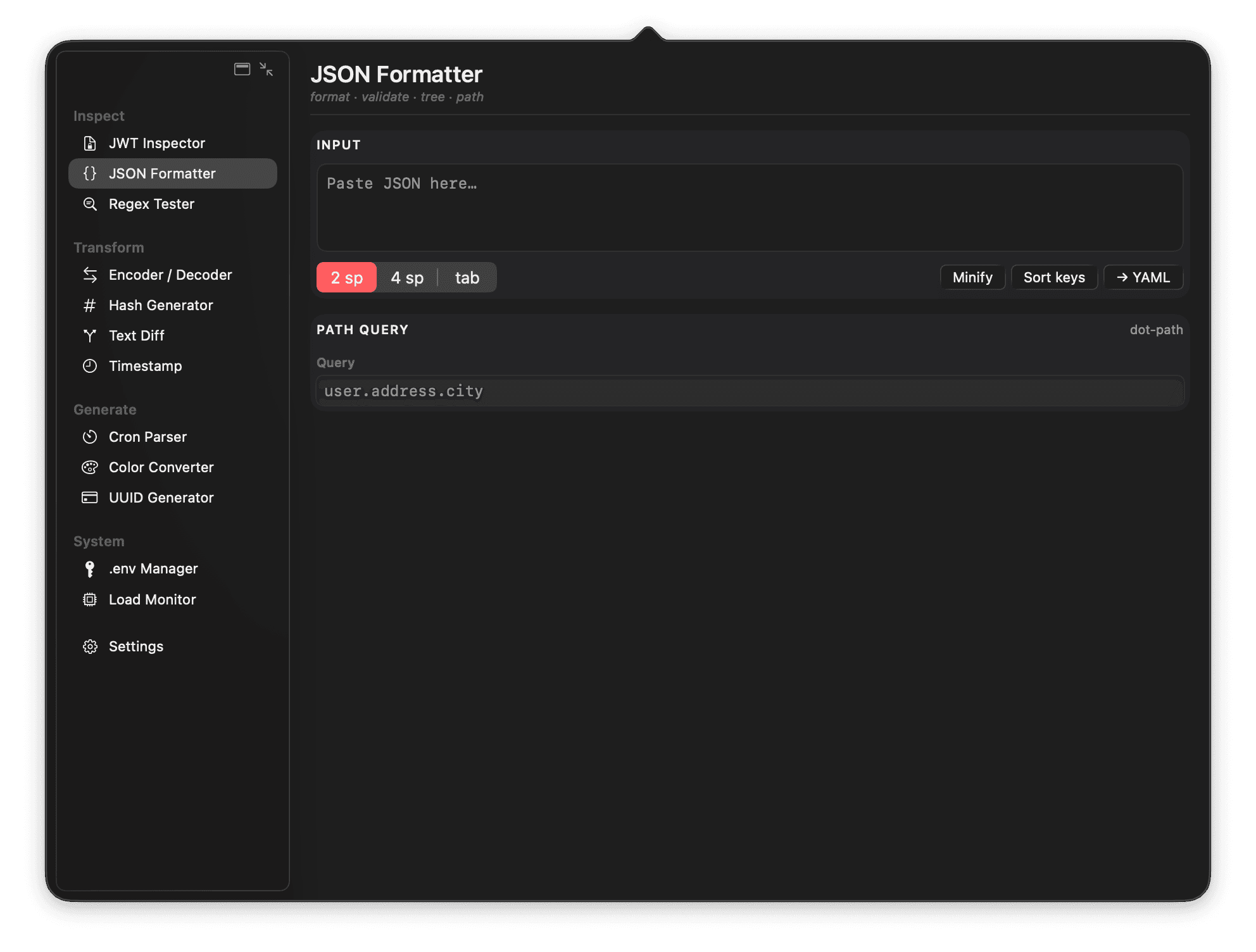The height and width of the screenshot is (952, 1256).
Task: Click the Minify button
Action: tap(972, 277)
